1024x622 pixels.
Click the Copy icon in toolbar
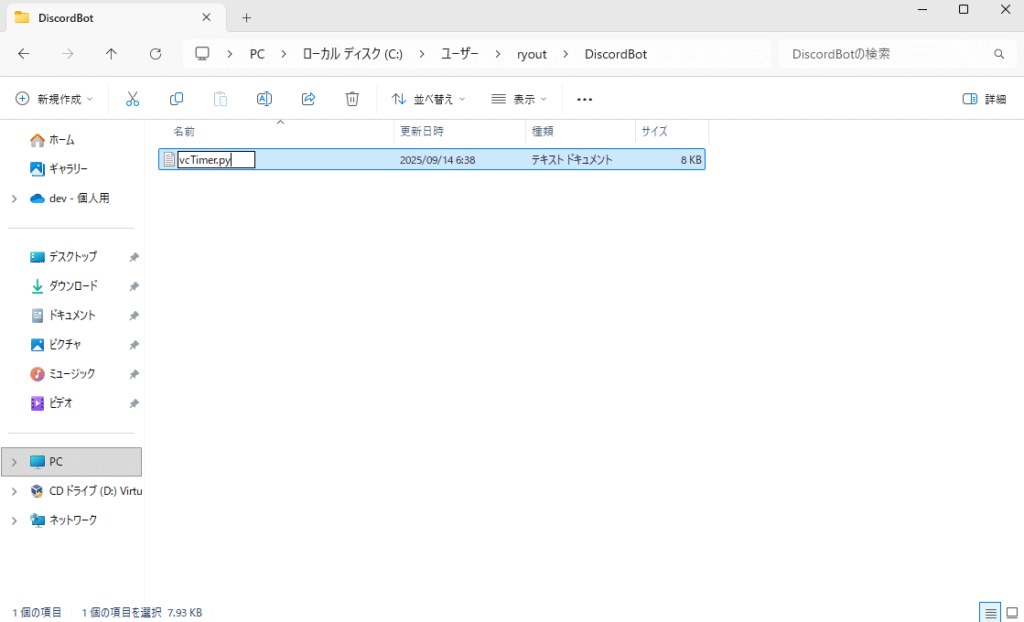point(176,99)
